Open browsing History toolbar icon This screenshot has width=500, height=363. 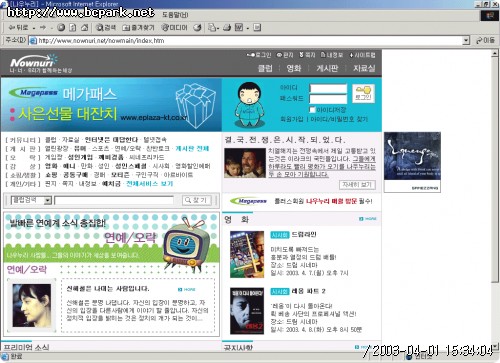pyautogui.click(x=197, y=27)
